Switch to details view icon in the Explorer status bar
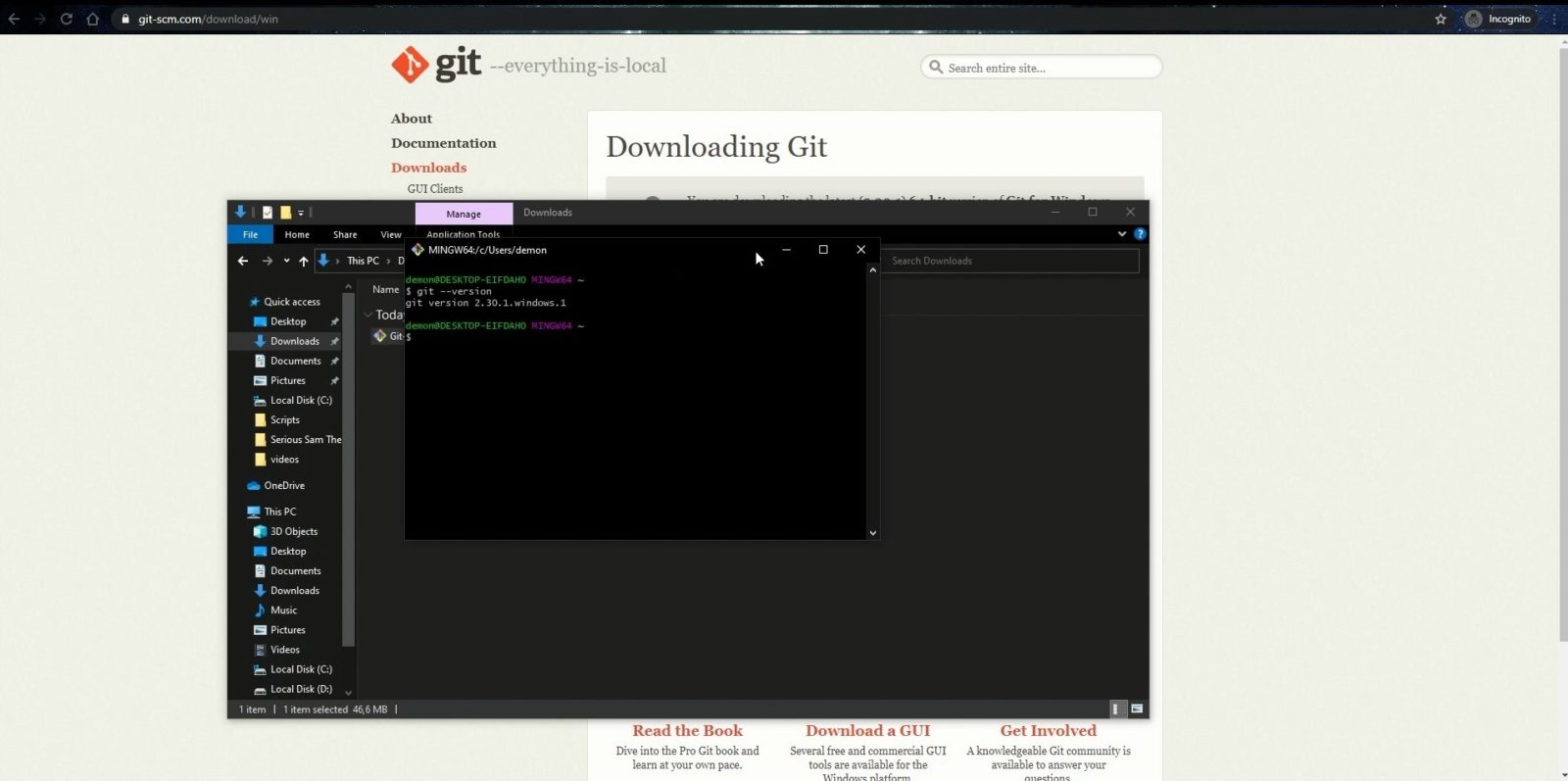Viewport: 1568px width, 781px height. tap(1115, 708)
